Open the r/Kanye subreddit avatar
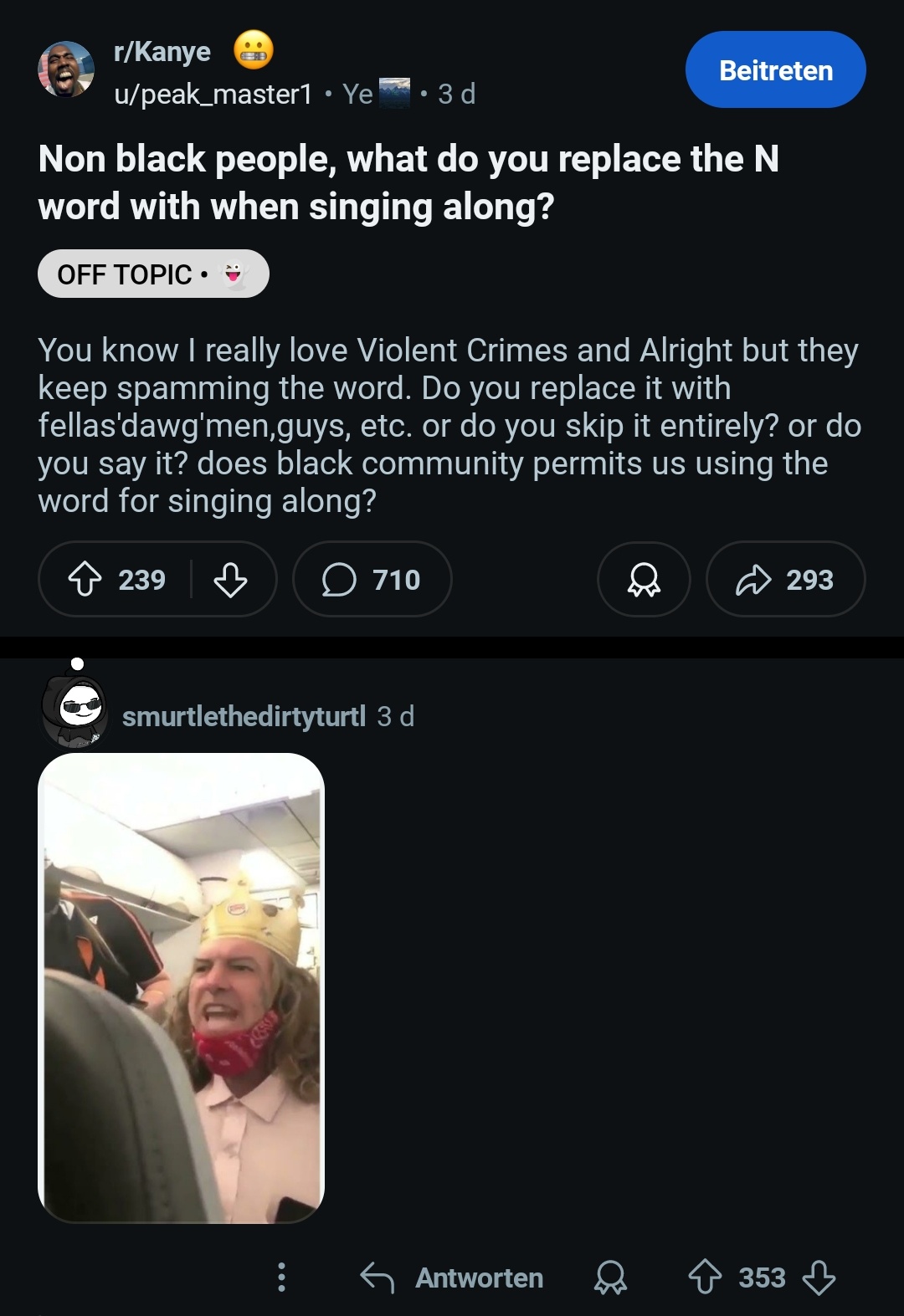 (x=66, y=69)
